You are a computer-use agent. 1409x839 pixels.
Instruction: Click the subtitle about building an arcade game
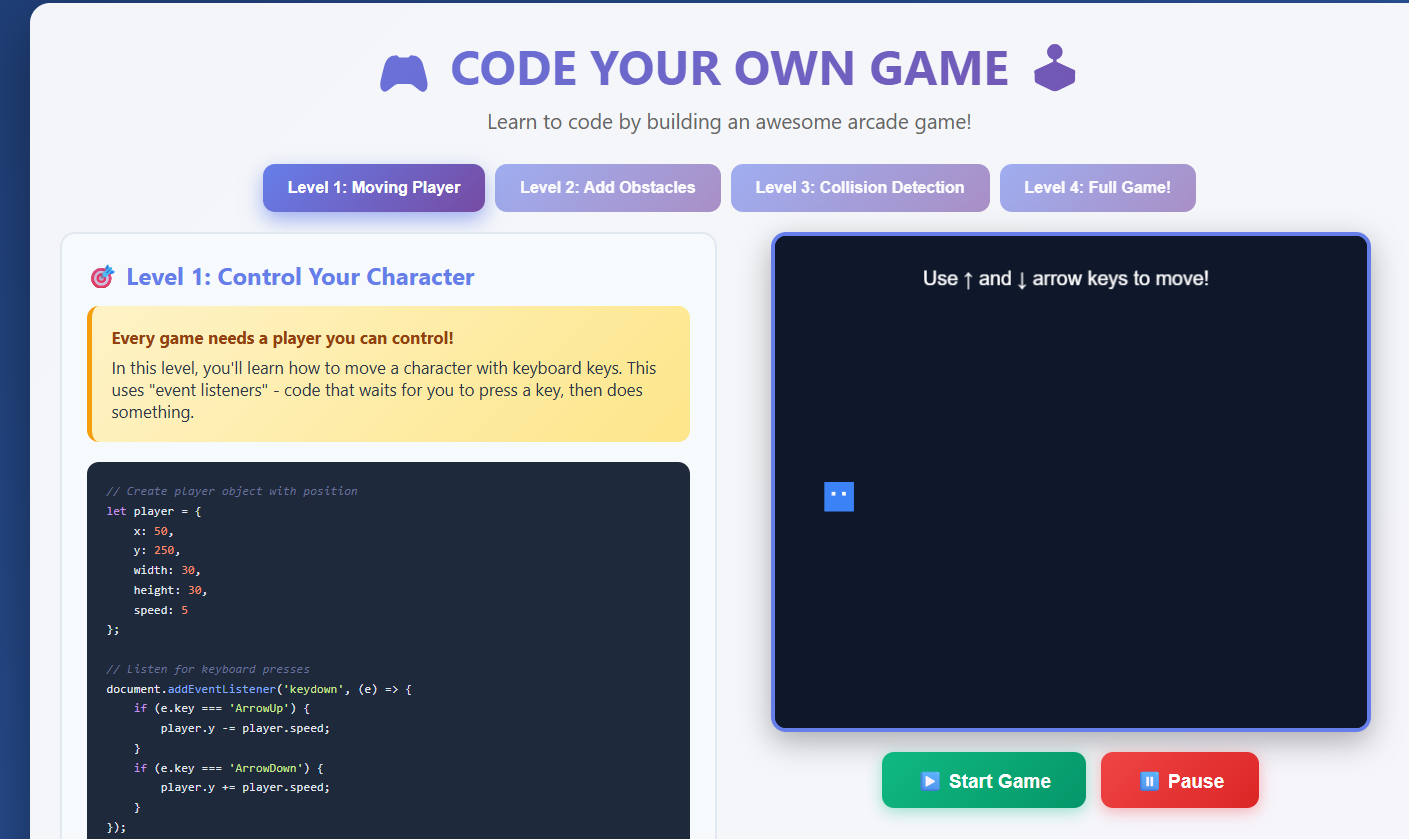click(728, 121)
